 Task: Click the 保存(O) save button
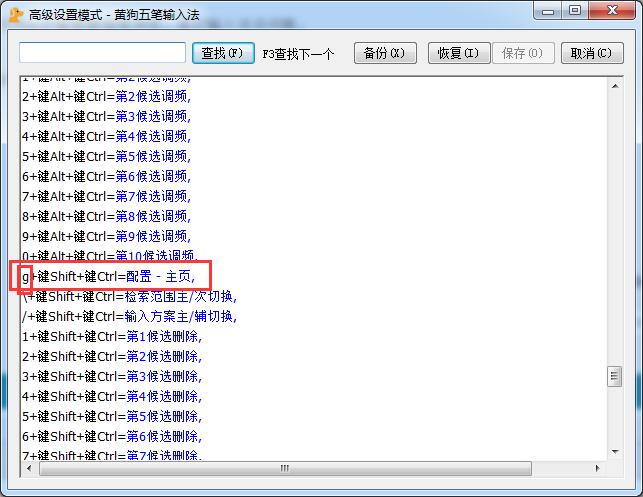click(523, 52)
